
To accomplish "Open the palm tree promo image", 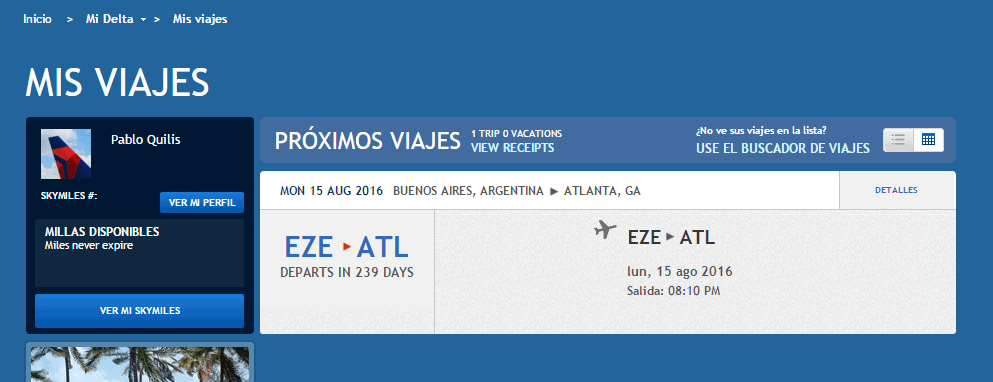I will pos(140,363).
